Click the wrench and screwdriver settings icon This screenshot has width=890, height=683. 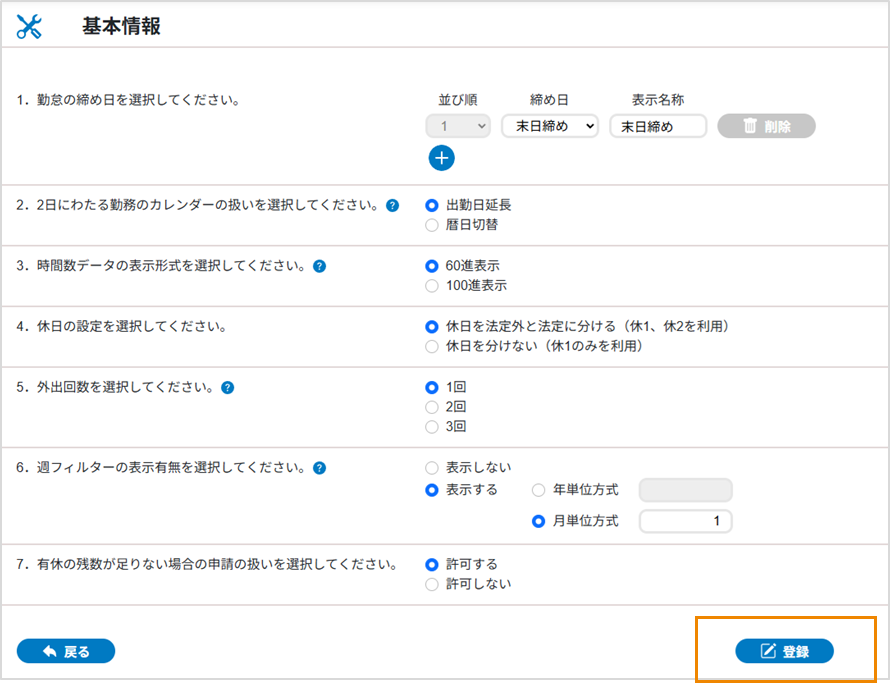click(x=30, y=28)
